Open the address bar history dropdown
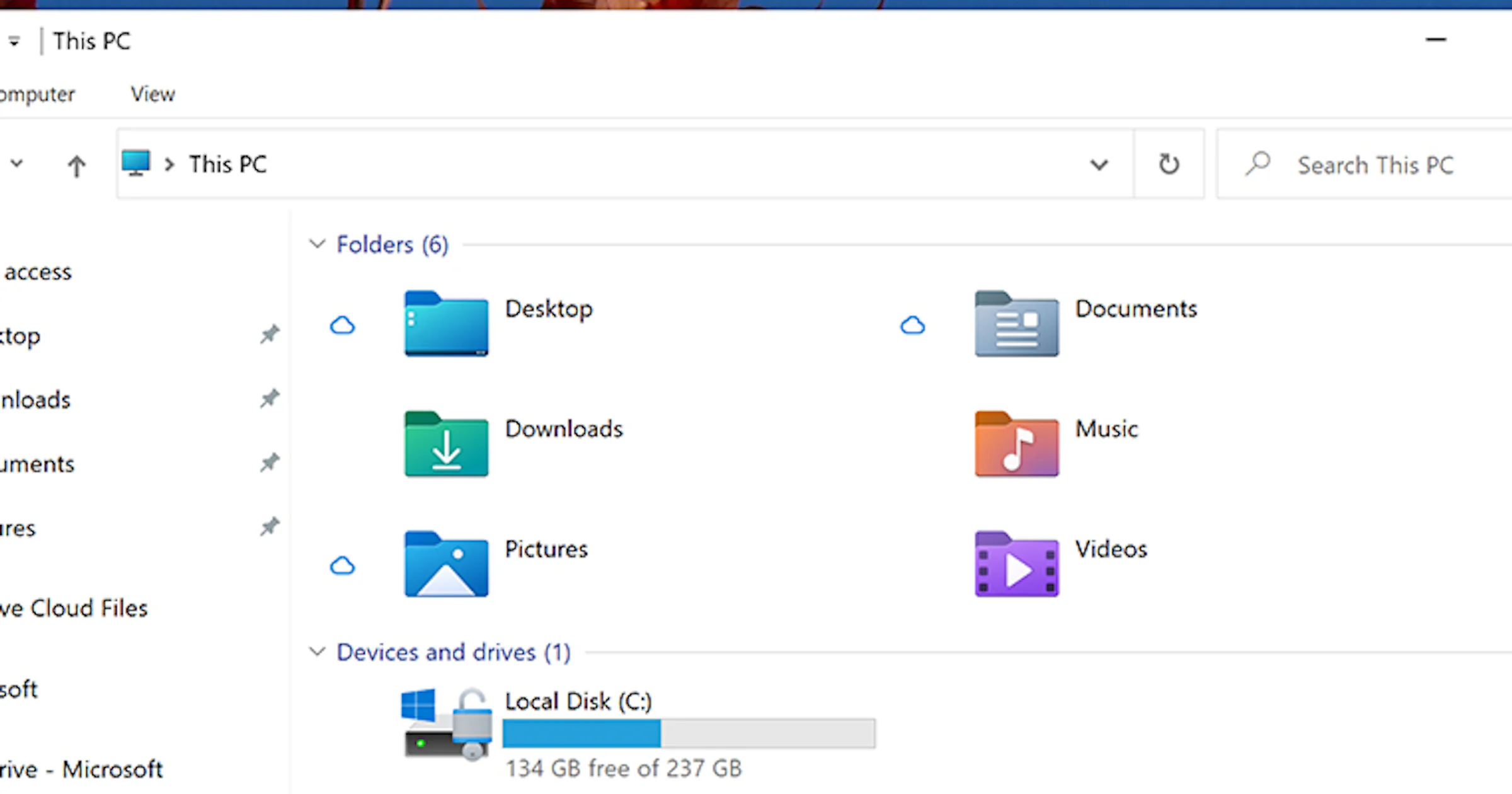Image resolution: width=1512 pixels, height=794 pixels. coord(1099,164)
